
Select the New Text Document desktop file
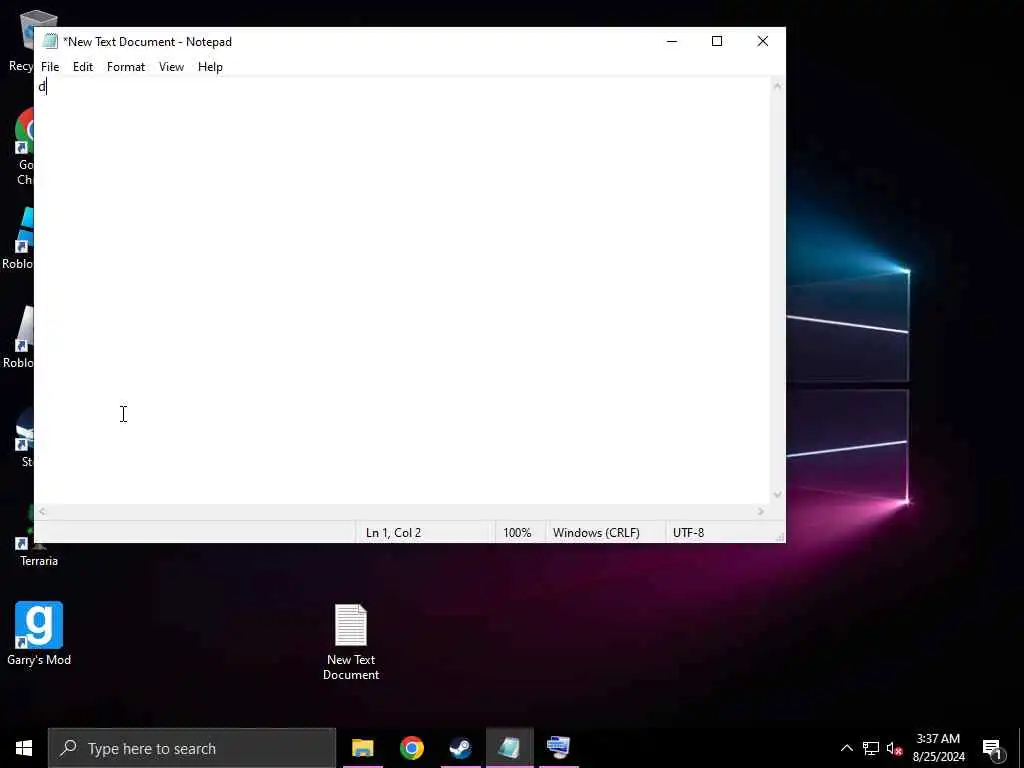pos(351,641)
